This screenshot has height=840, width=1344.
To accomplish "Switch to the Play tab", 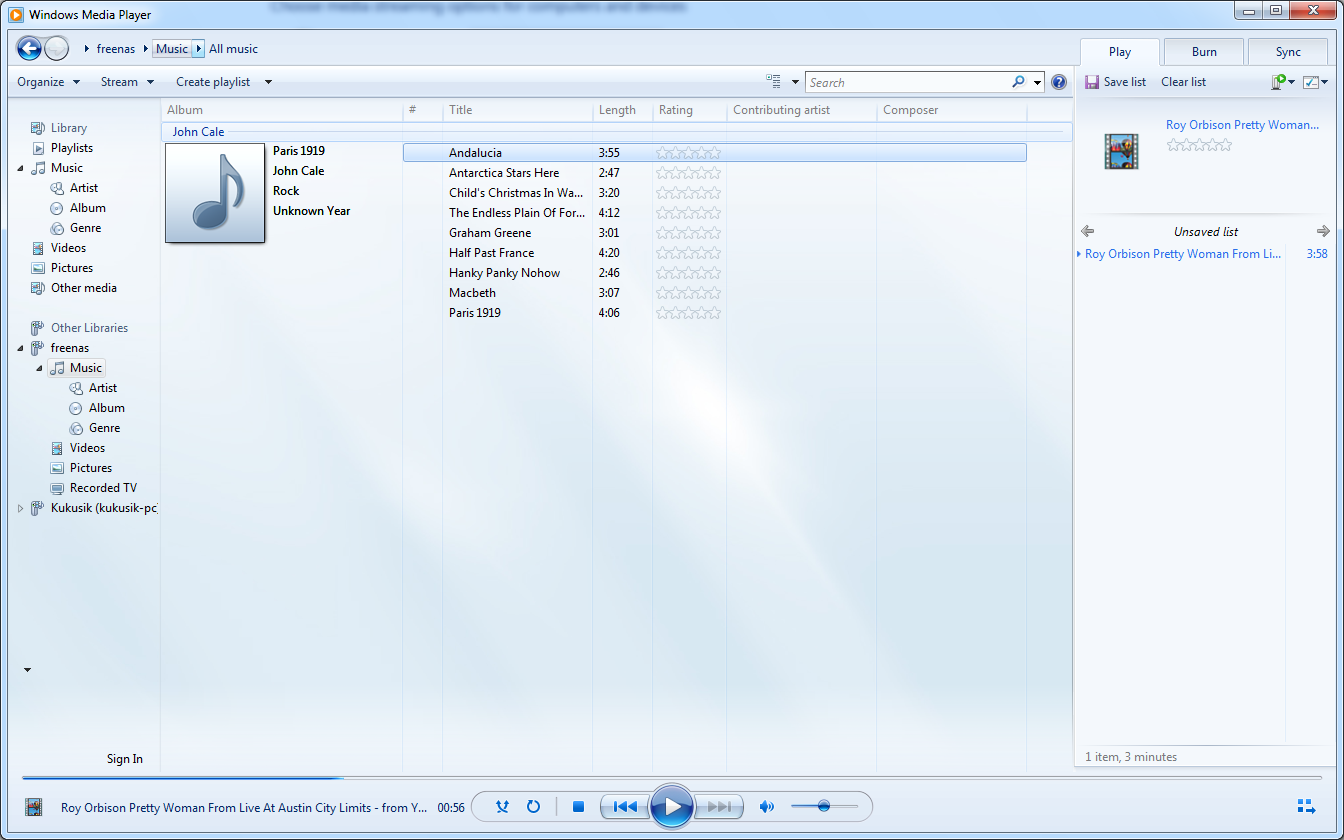I will pos(1120,52).
